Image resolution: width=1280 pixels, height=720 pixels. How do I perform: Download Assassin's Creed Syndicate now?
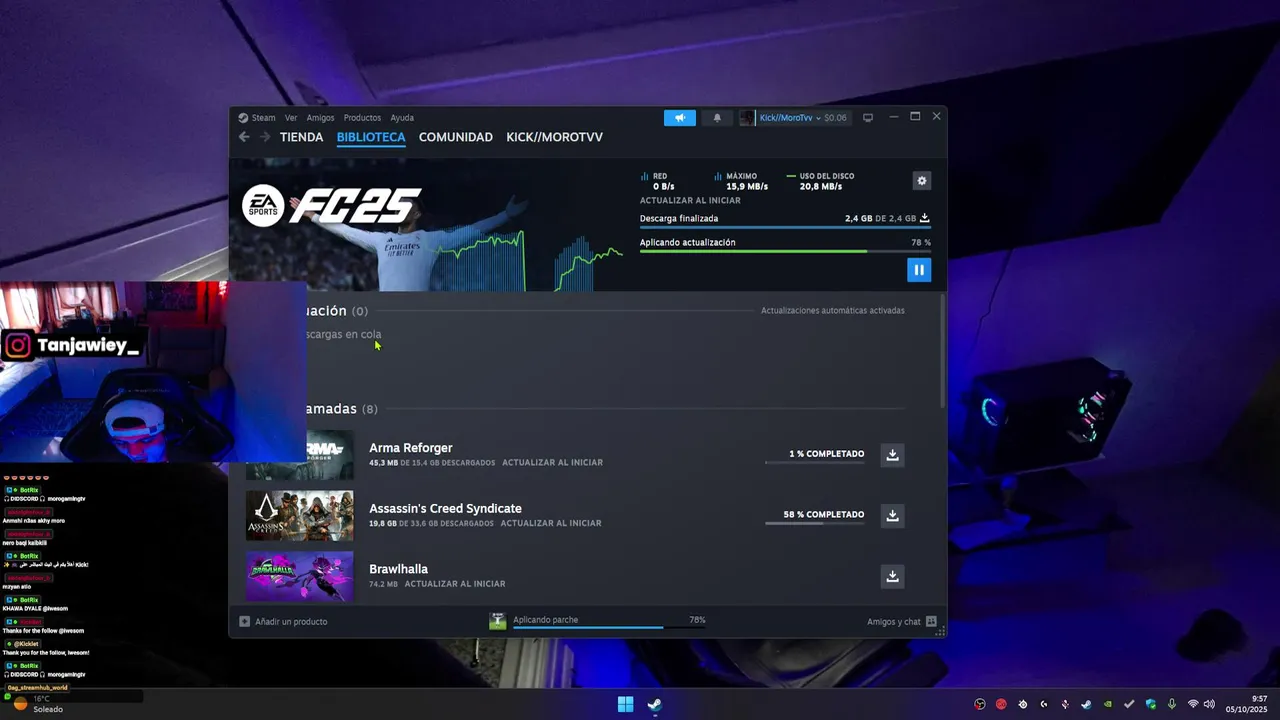coord(893,516)
